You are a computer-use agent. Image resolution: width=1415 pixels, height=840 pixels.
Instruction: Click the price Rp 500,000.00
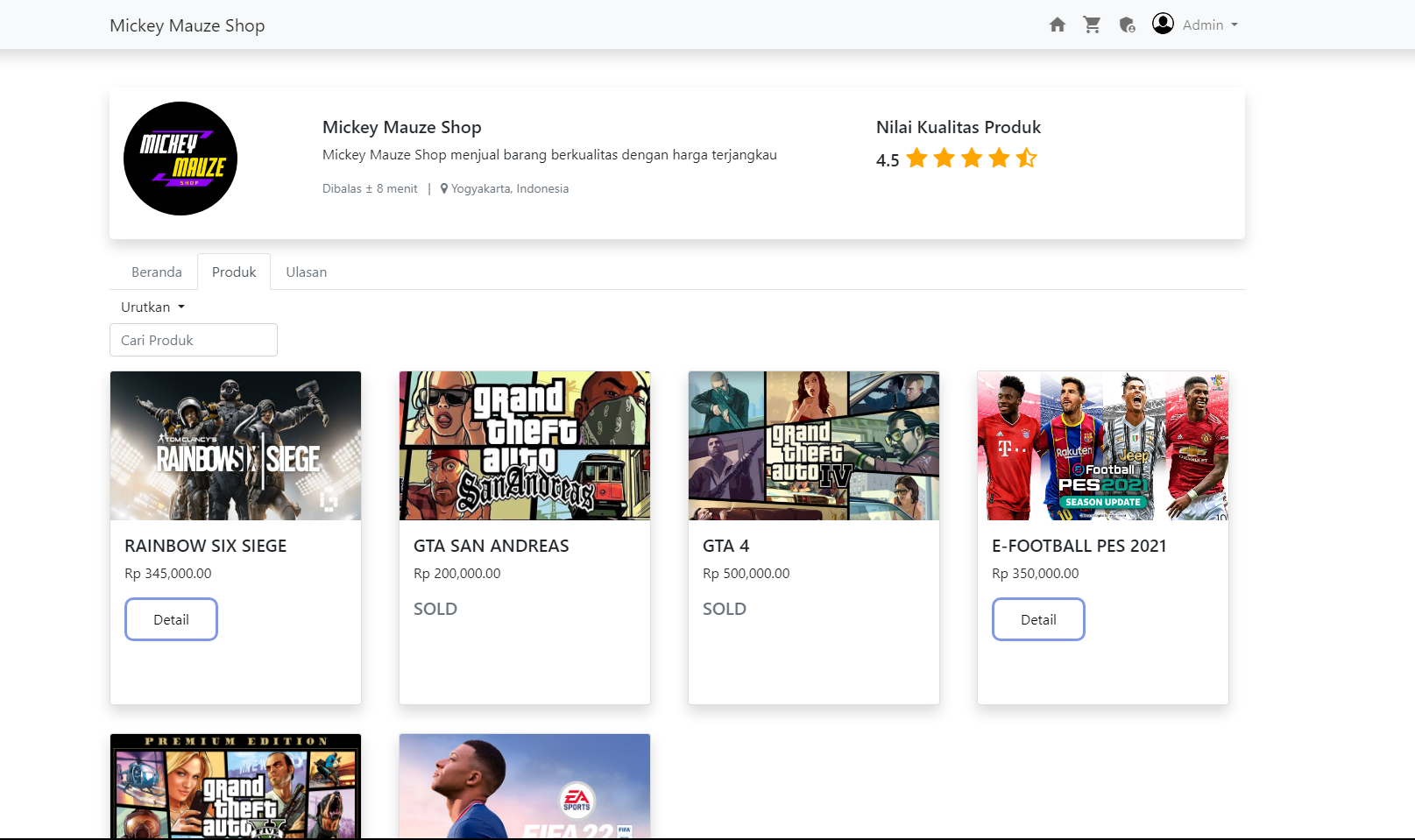pyautogui.click(x=746, y=574)
